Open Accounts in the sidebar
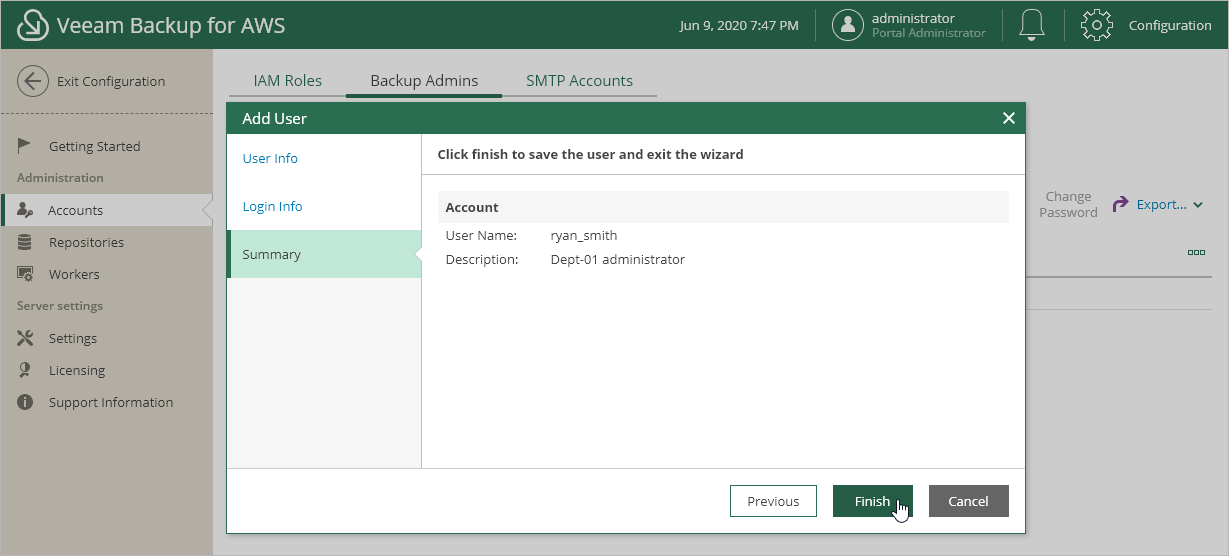The width and height of the screenshot is (1229, 556). 75,210
